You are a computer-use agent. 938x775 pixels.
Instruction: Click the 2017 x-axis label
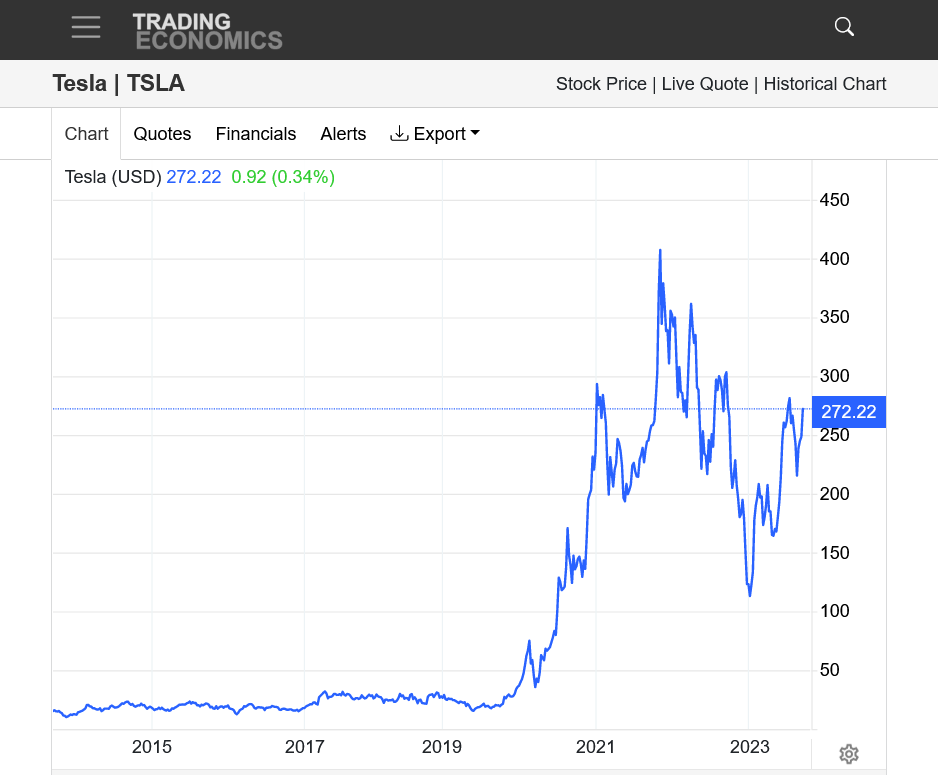pyautogui.click(x=304, y=747)
